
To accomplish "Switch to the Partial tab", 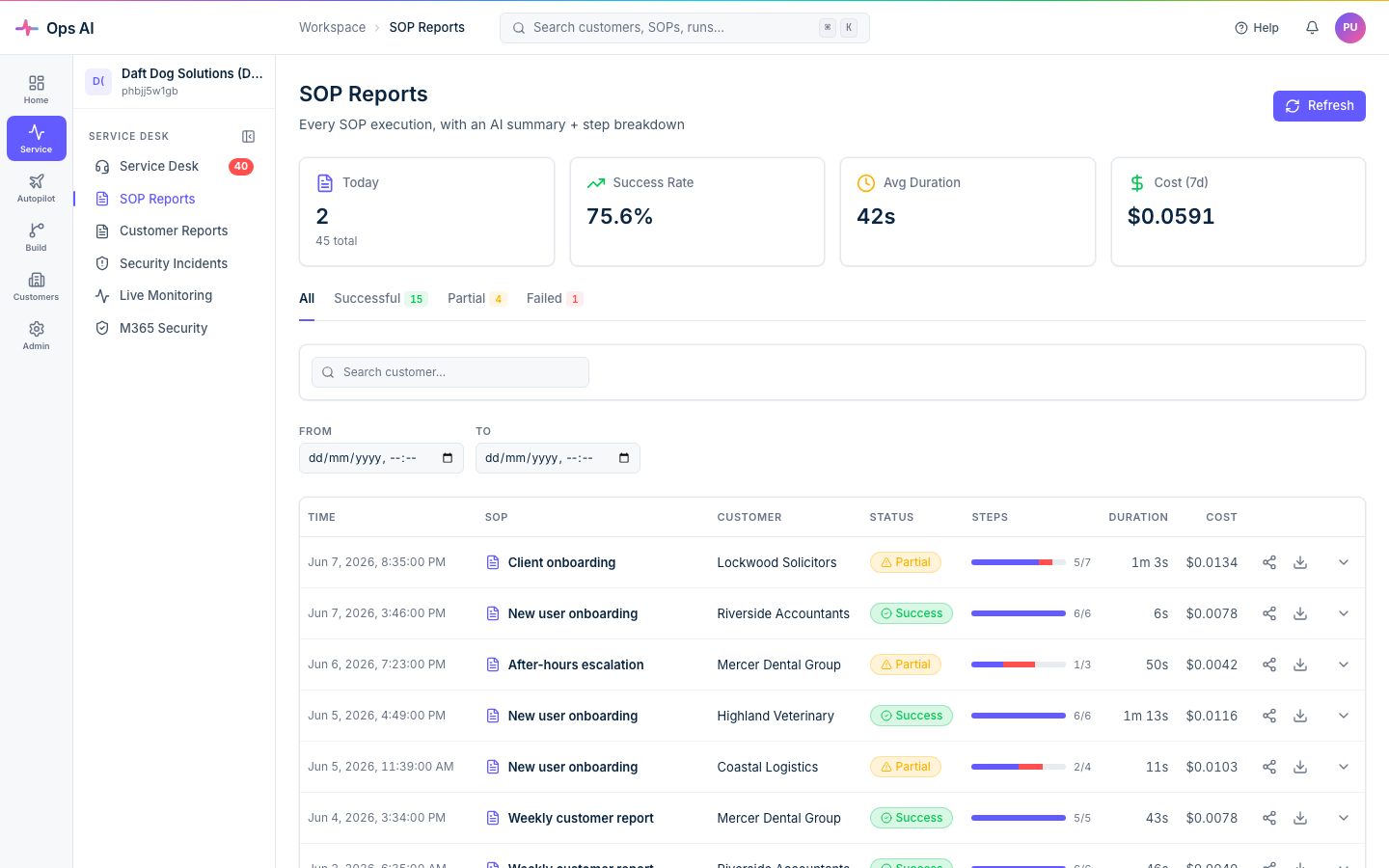I will pos(477,299).
